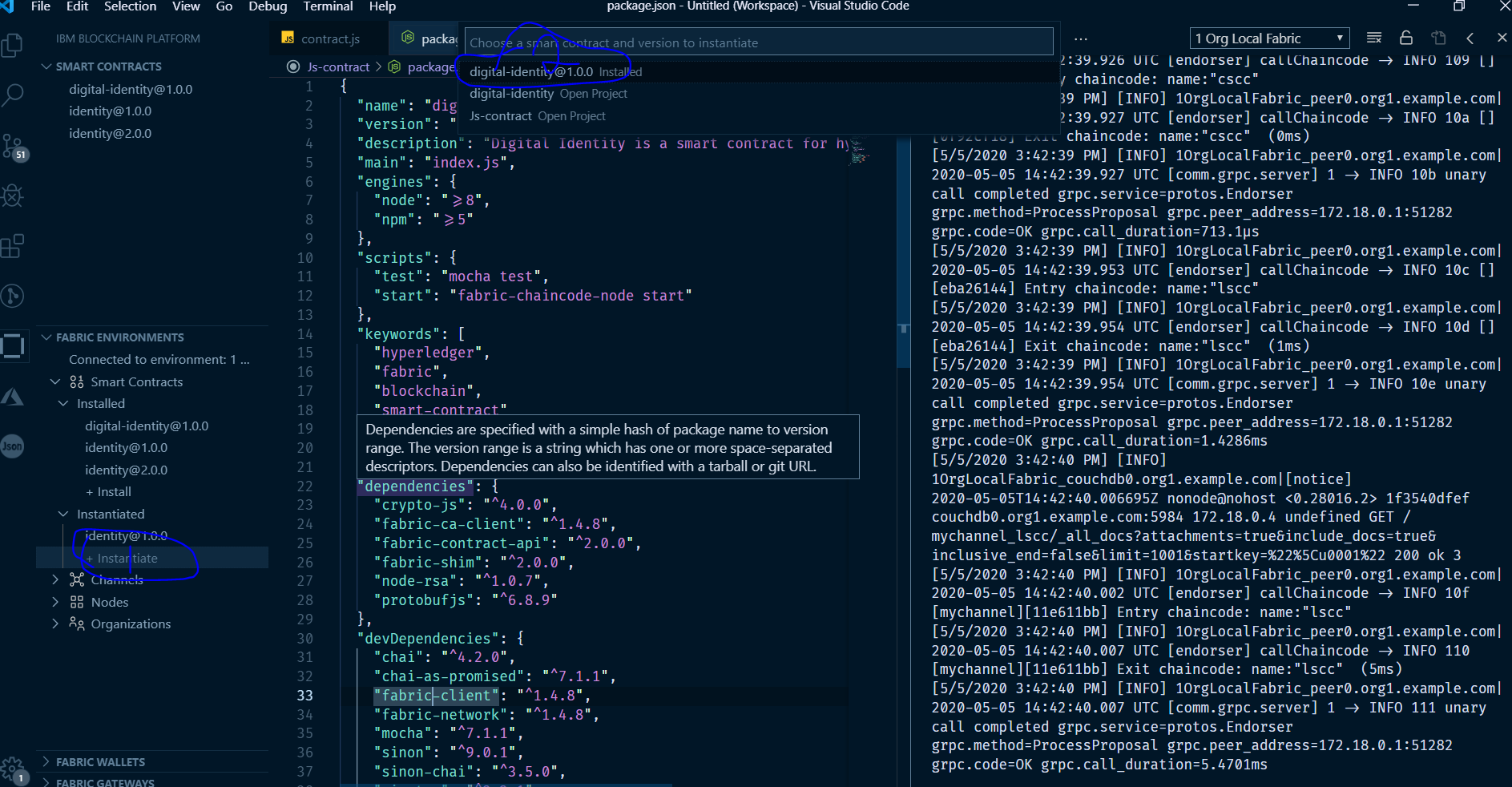Select identity@1.0.0 under Instantiated
The height and width of the screenshot is (787, 1512).
(126, 535)
